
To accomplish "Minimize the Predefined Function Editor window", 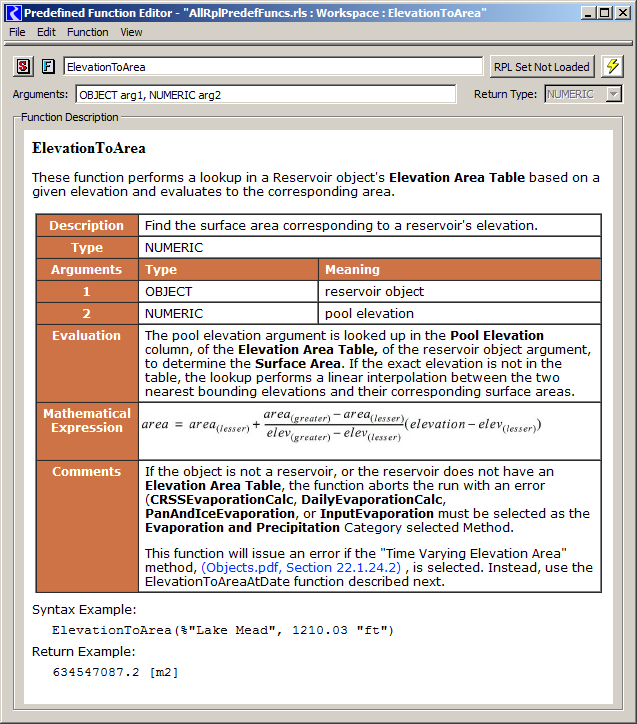I will pyautogui.click(x=587, y=13).
